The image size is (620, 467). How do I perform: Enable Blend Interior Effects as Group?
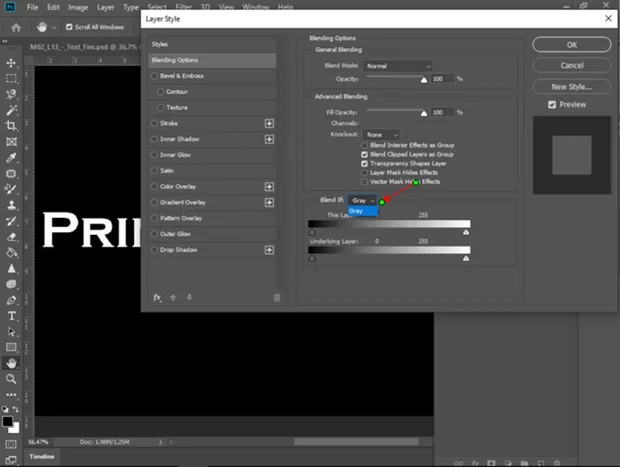(365, 145)
